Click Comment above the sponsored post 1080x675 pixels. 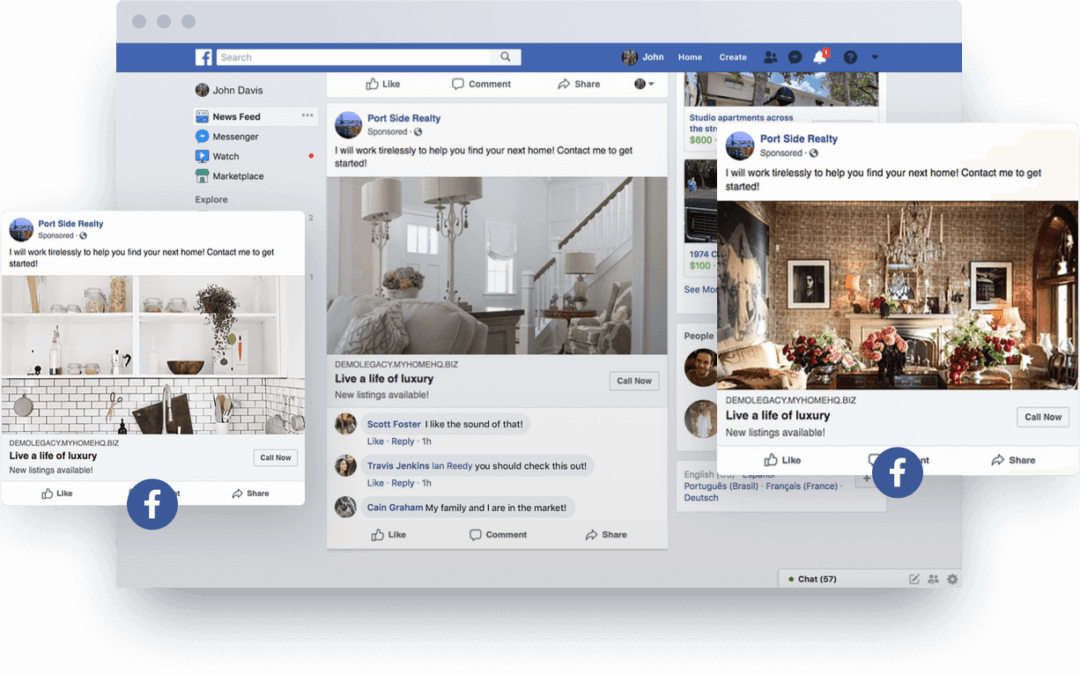coord(481,84)
